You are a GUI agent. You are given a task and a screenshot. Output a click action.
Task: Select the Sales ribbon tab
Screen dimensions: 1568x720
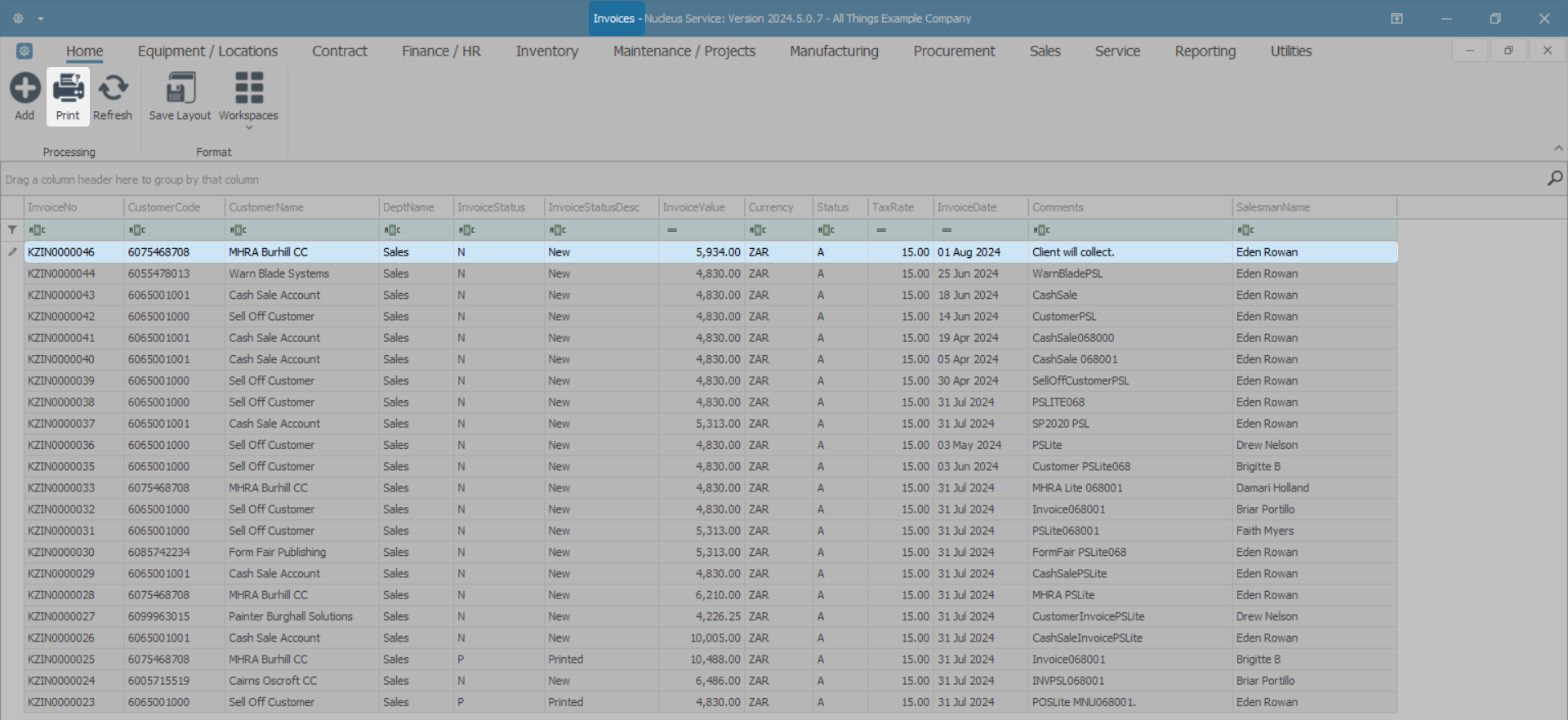pyautogui.click(x=1045, y=51)
